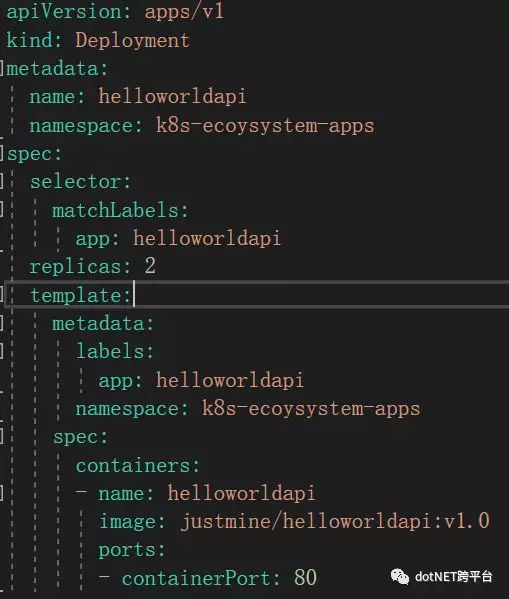
Task: Click the ports key
Action: (132, 550)
